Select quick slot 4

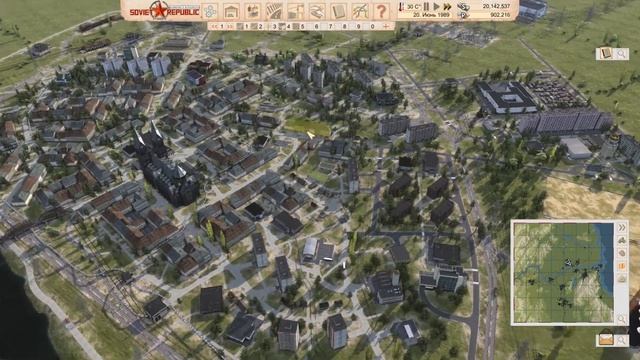(286, 27)
